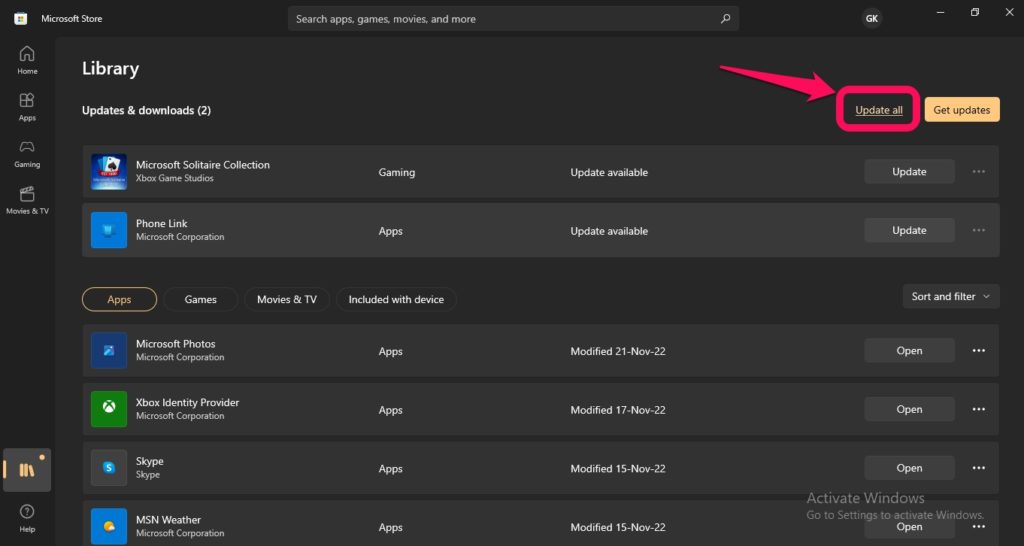Select the Microsoft Photos title text
This screenshot has width=1024, height=546.
click(175, 344)
